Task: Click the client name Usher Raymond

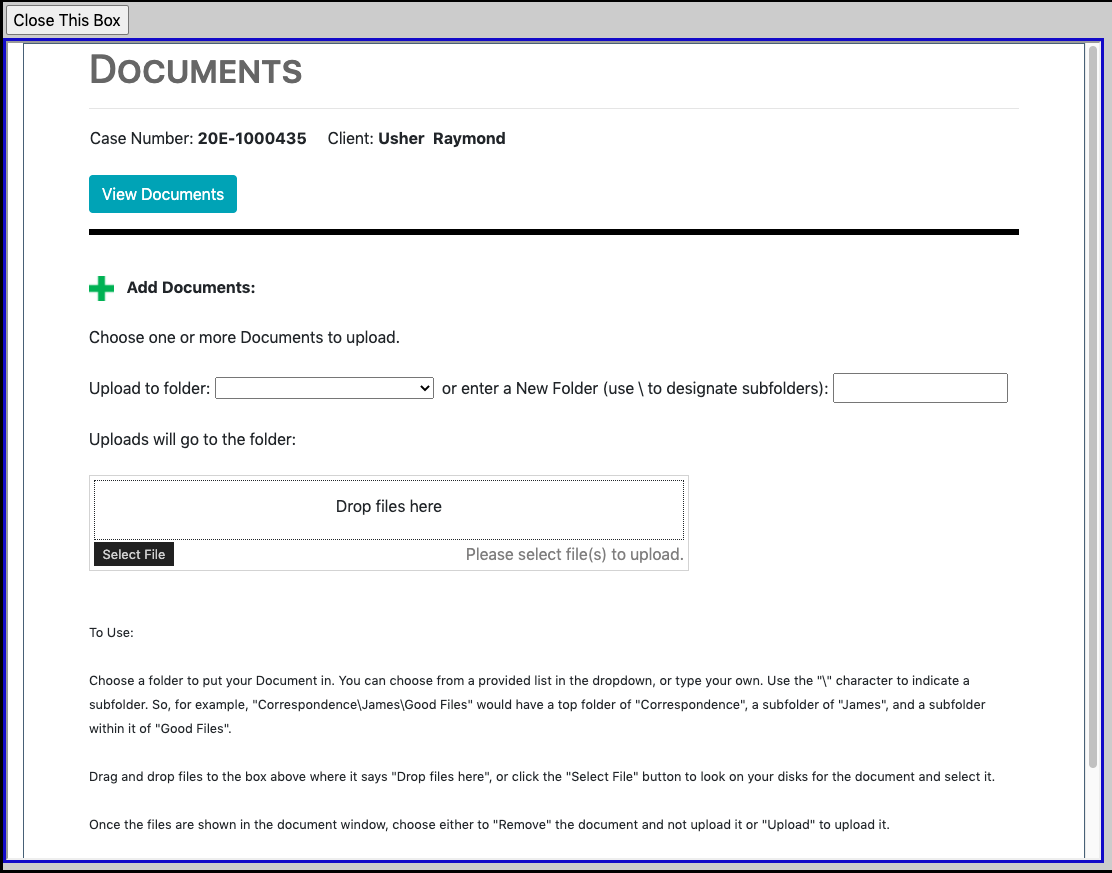Action: [441, 139]
